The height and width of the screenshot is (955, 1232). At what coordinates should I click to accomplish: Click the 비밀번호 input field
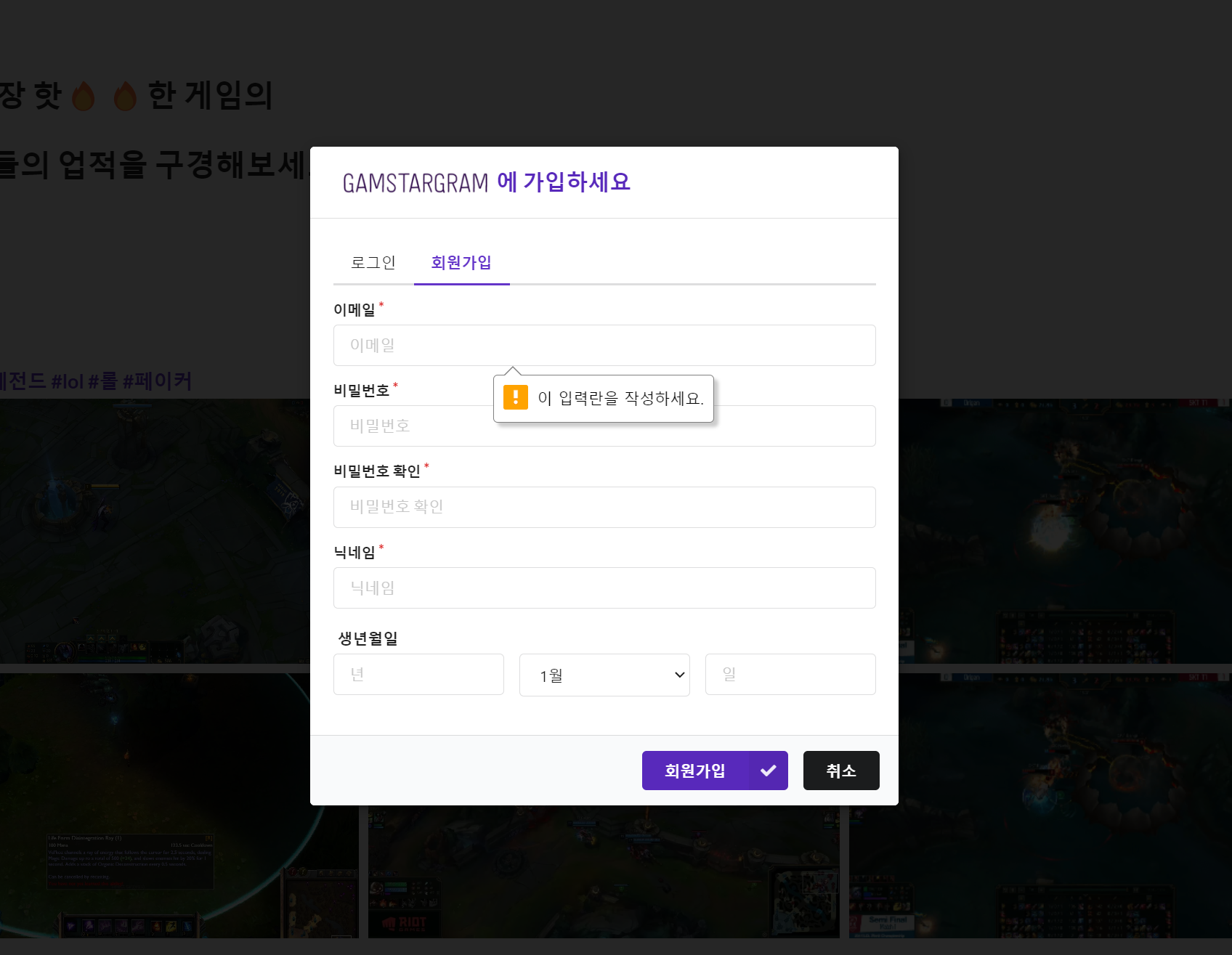(407, 426)
